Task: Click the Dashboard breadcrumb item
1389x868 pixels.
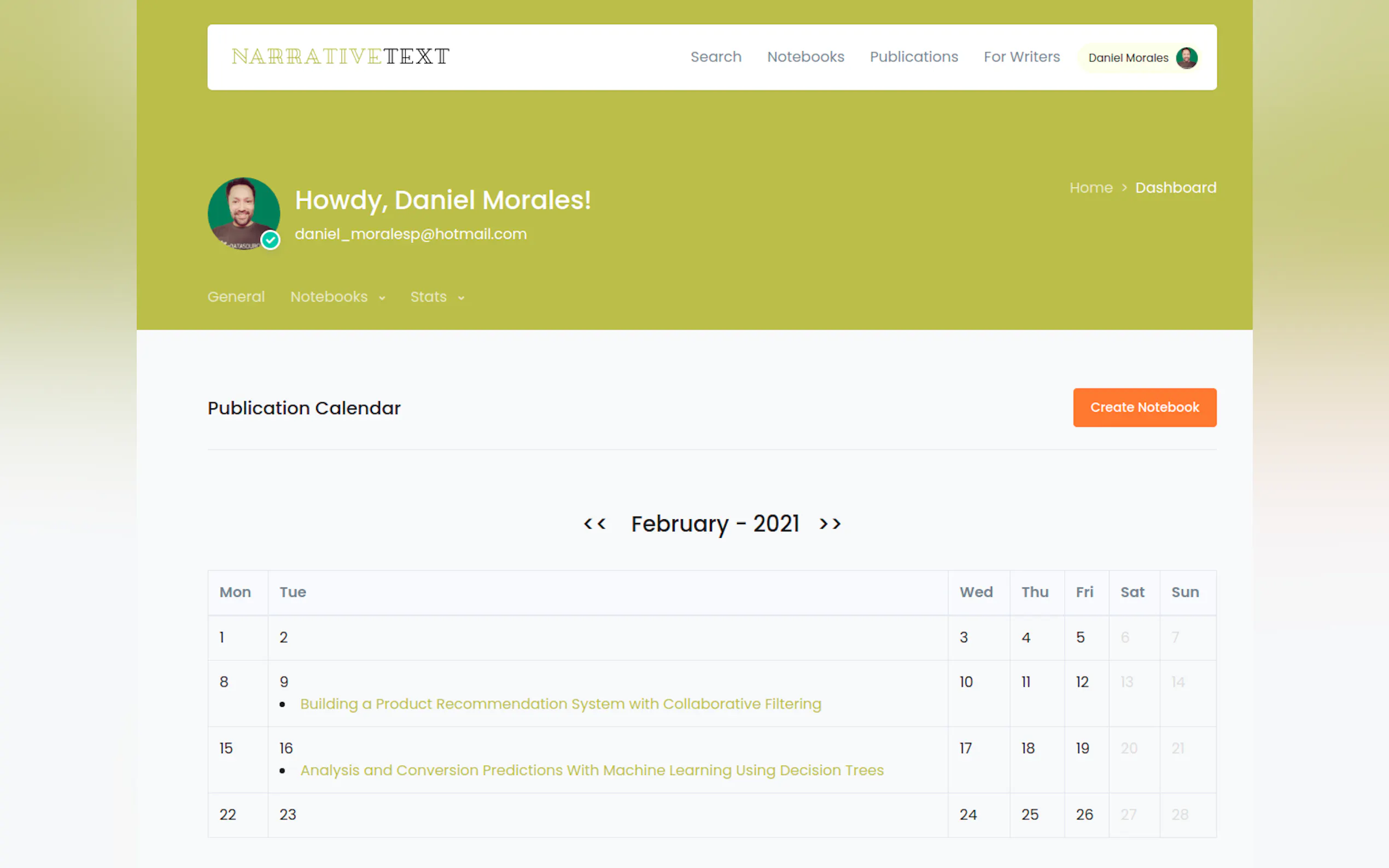Action: click(x=1175, y=187)
